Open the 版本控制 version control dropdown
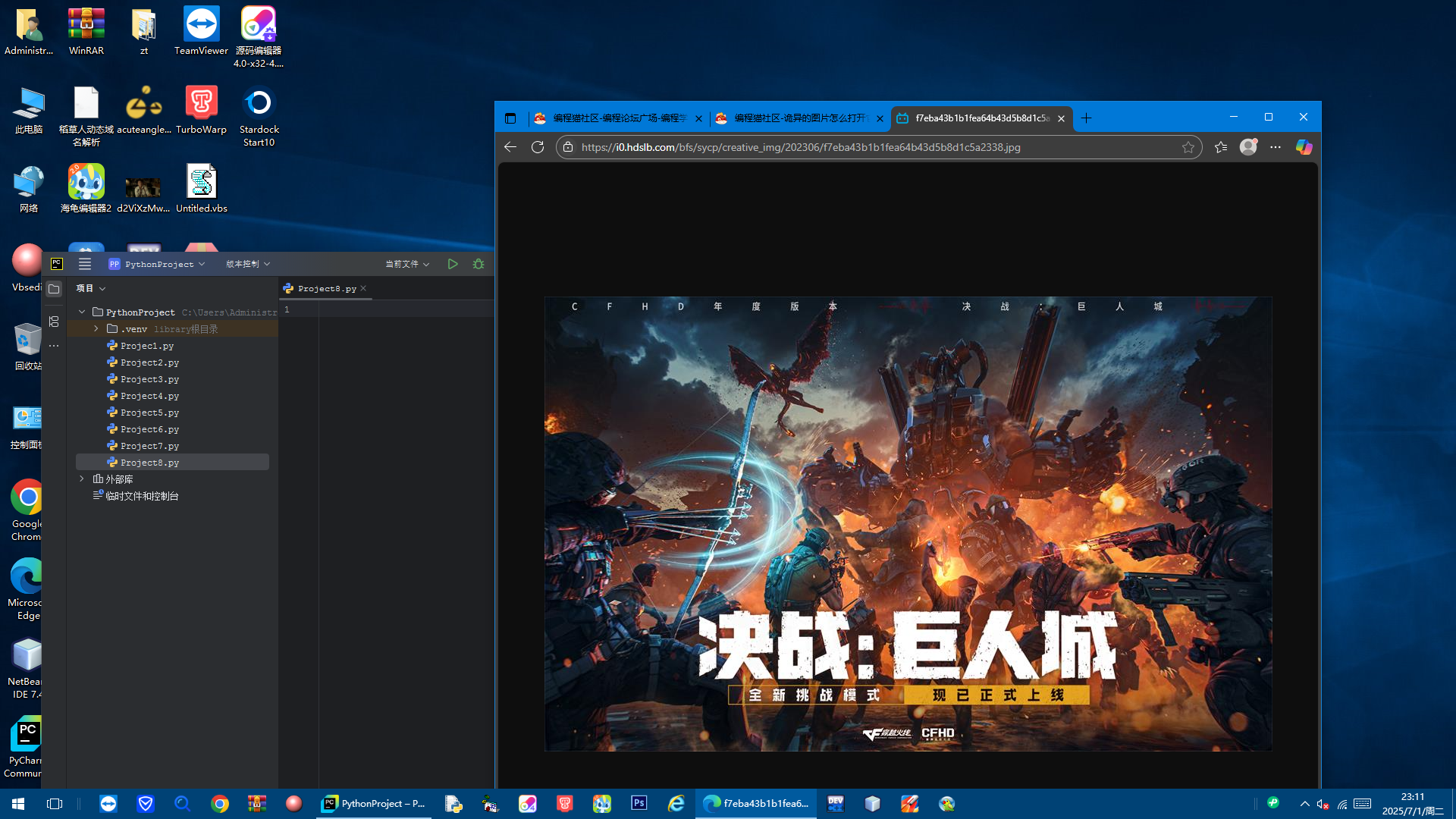Image resolution: width=1456 pixels, height=819 pixels. click(248, 264)
